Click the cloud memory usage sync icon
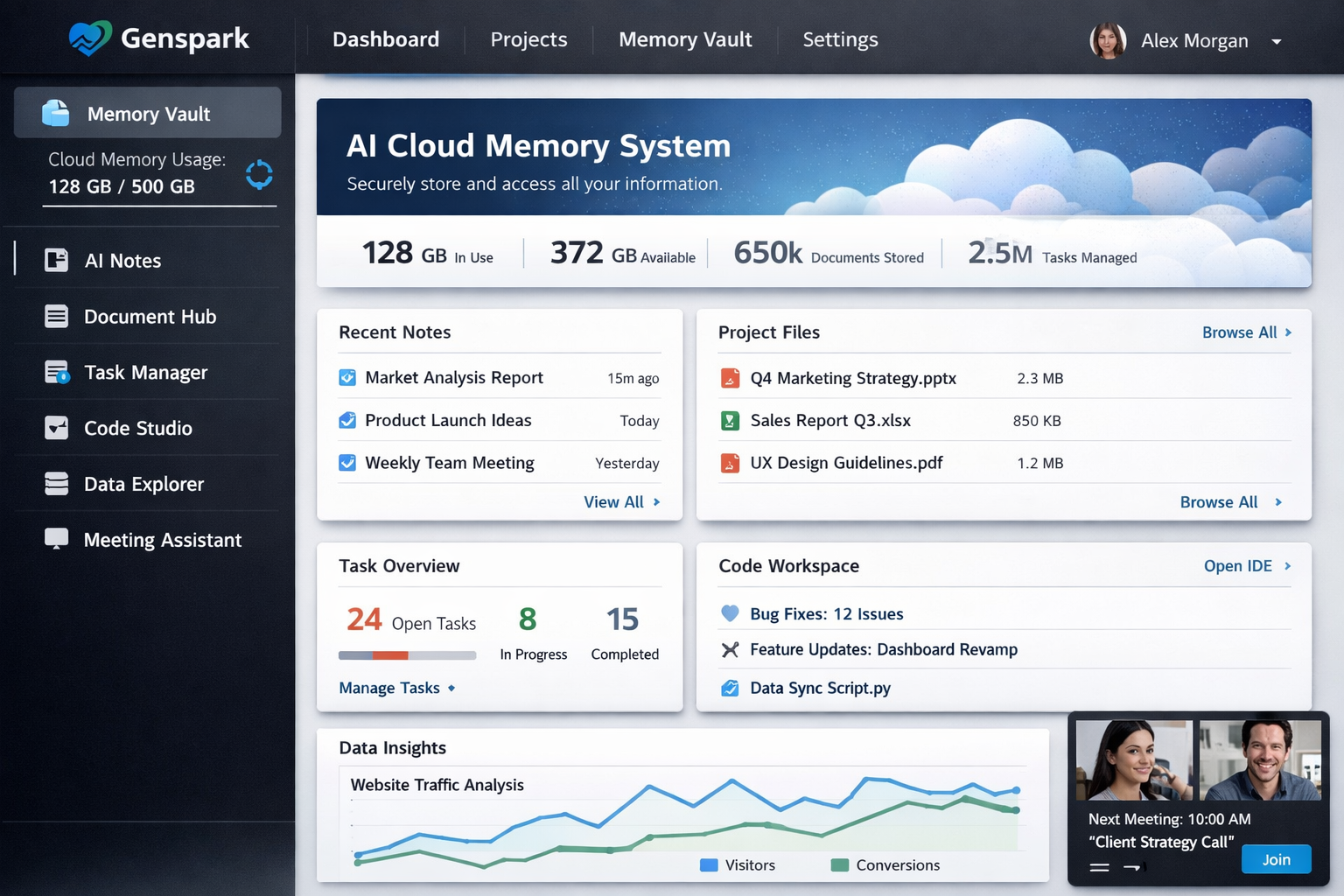 point(259,174)
